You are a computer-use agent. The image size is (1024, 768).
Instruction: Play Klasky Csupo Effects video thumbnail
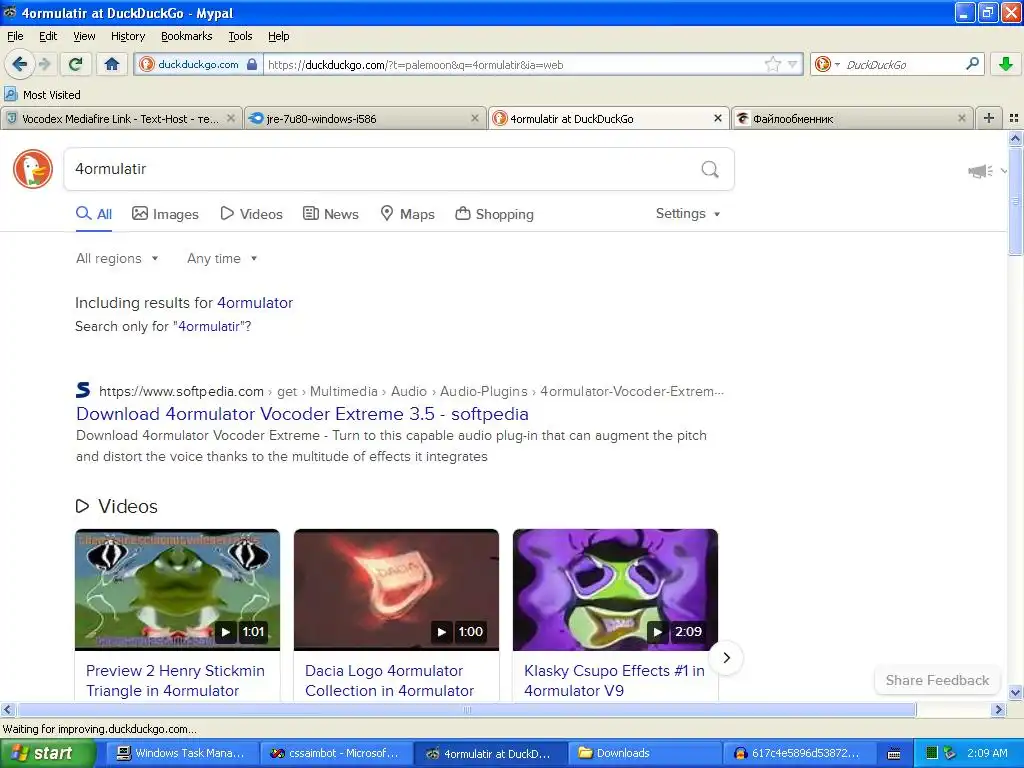coord(615,590)
